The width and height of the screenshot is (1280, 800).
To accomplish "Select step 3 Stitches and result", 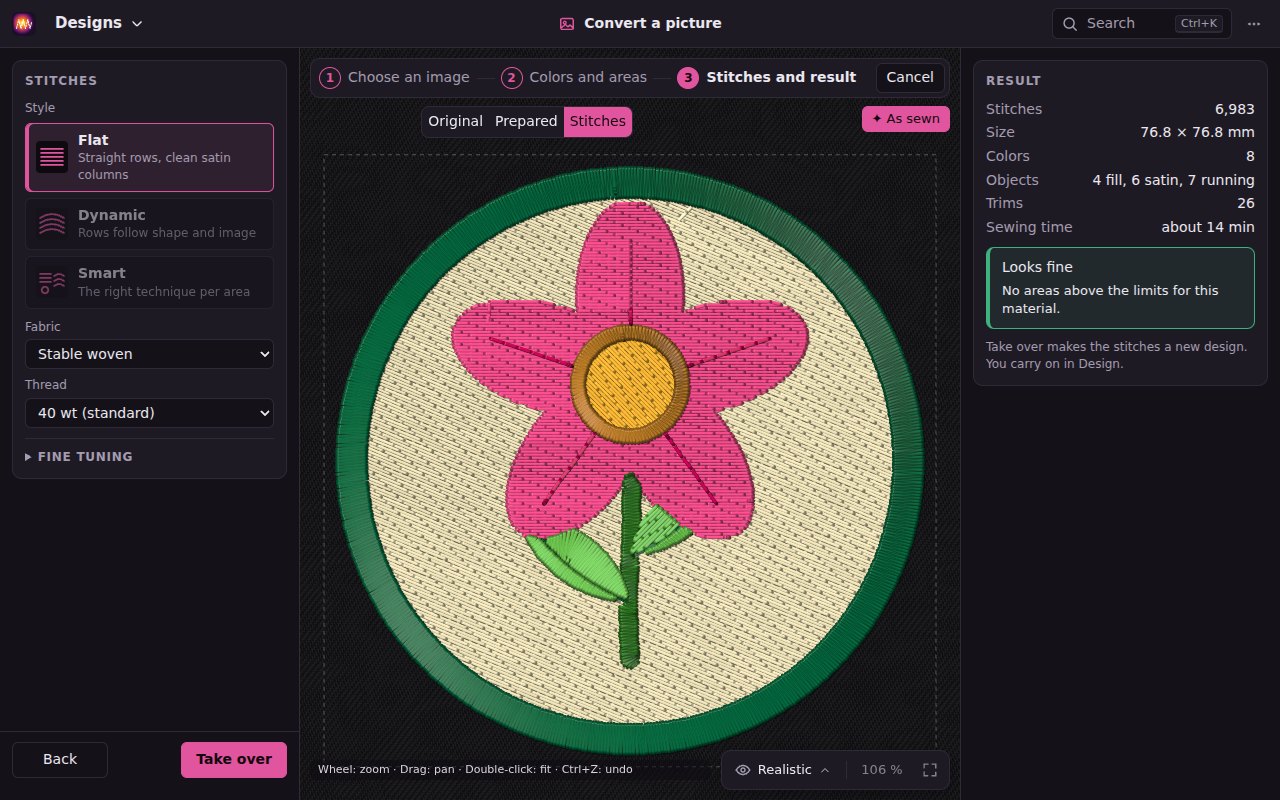I will [x=767, y=78].
